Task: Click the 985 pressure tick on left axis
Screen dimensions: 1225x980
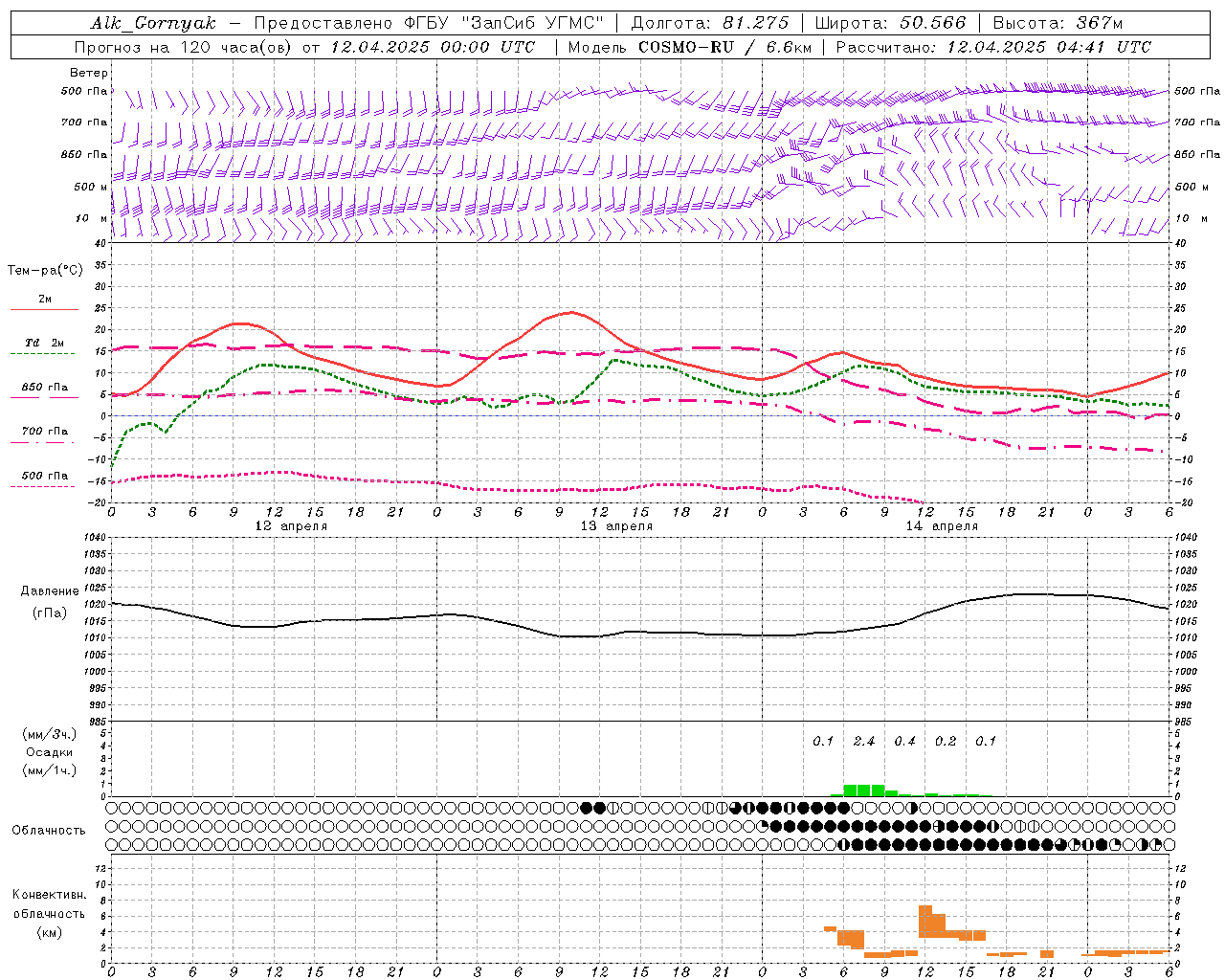Action: point(97,722)
